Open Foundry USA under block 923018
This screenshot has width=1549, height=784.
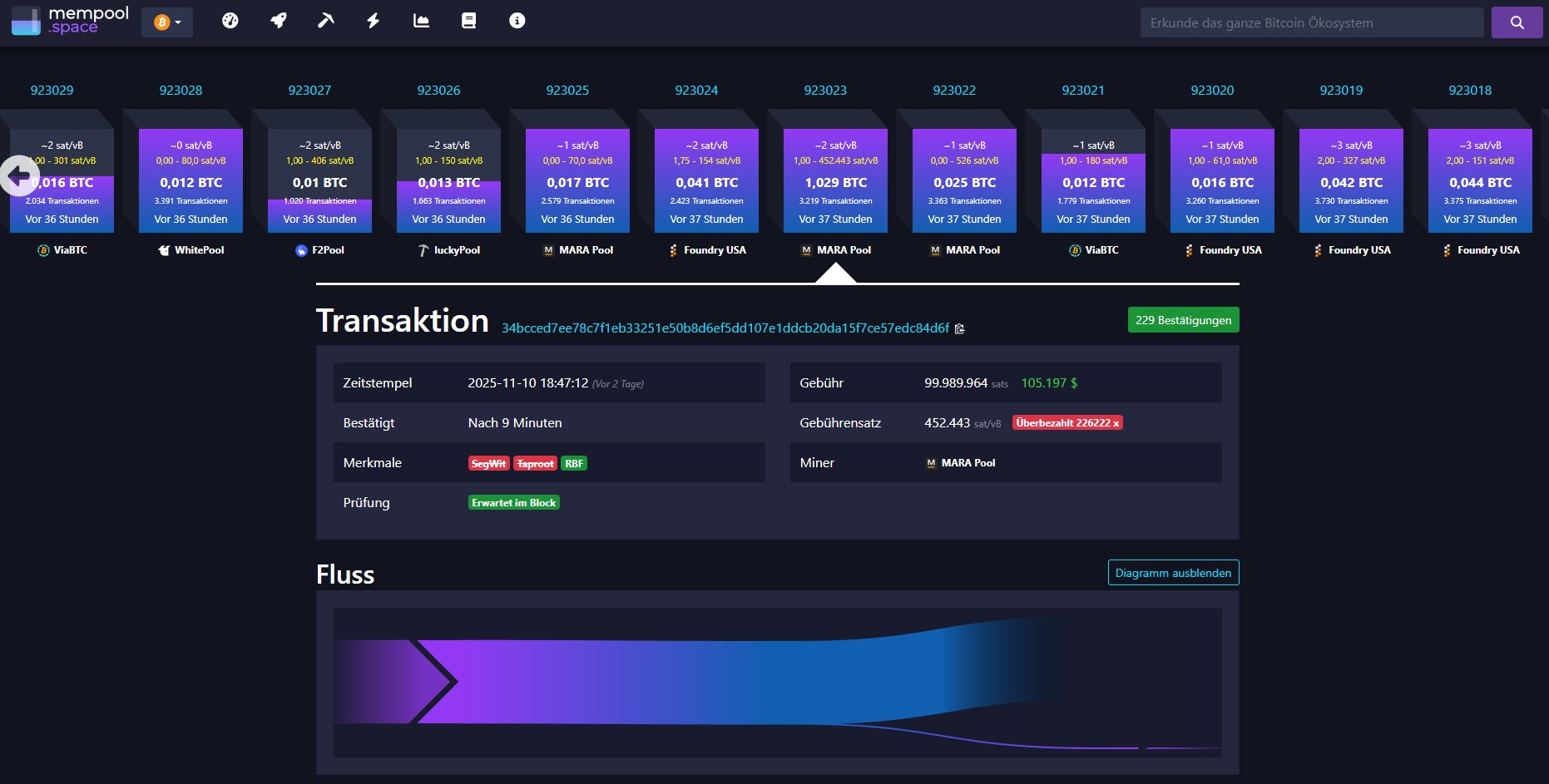[x=1481, y=250]
